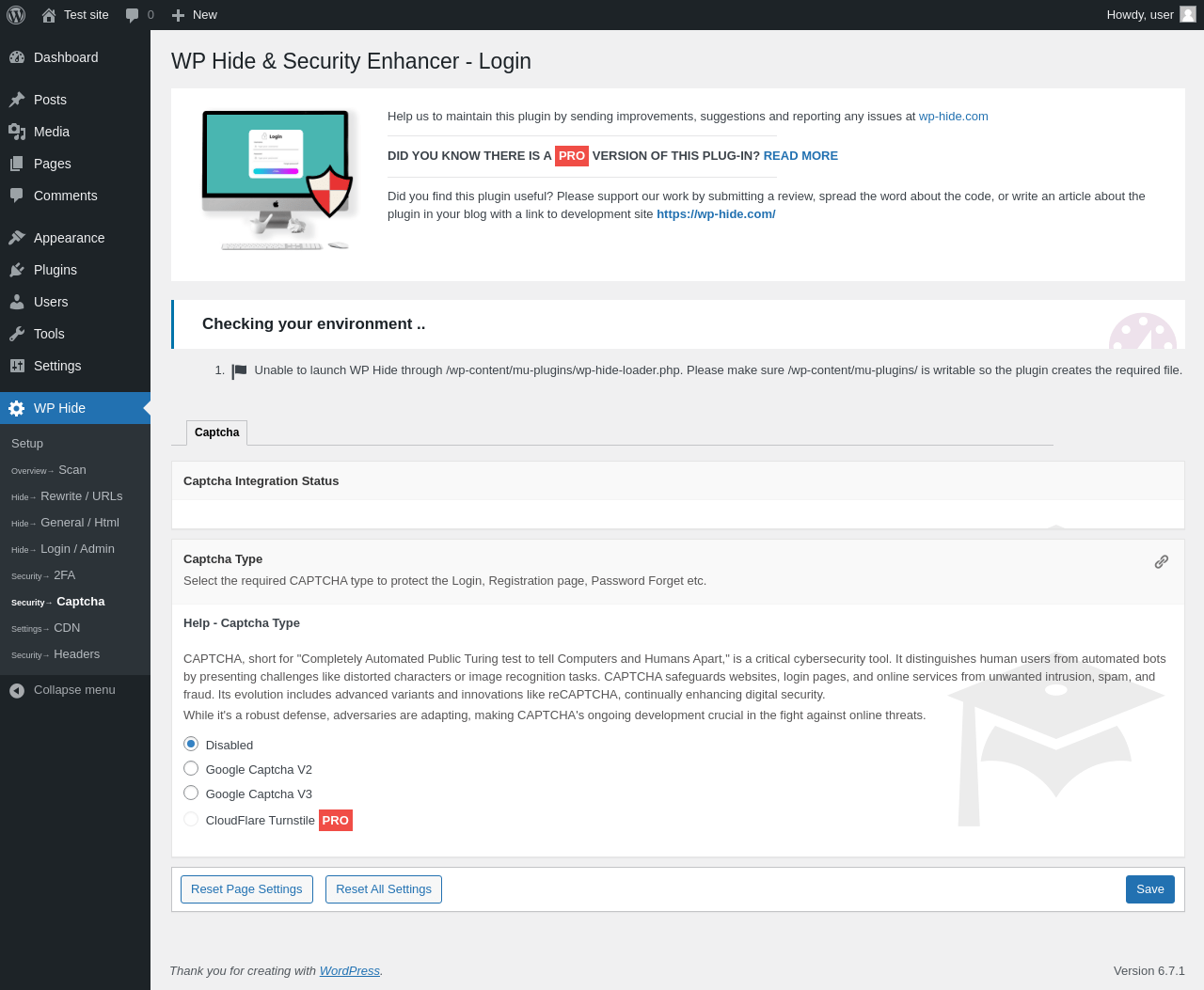Click the Dashboard gauge icon
Screen dimensions: 1204x990
17,57
